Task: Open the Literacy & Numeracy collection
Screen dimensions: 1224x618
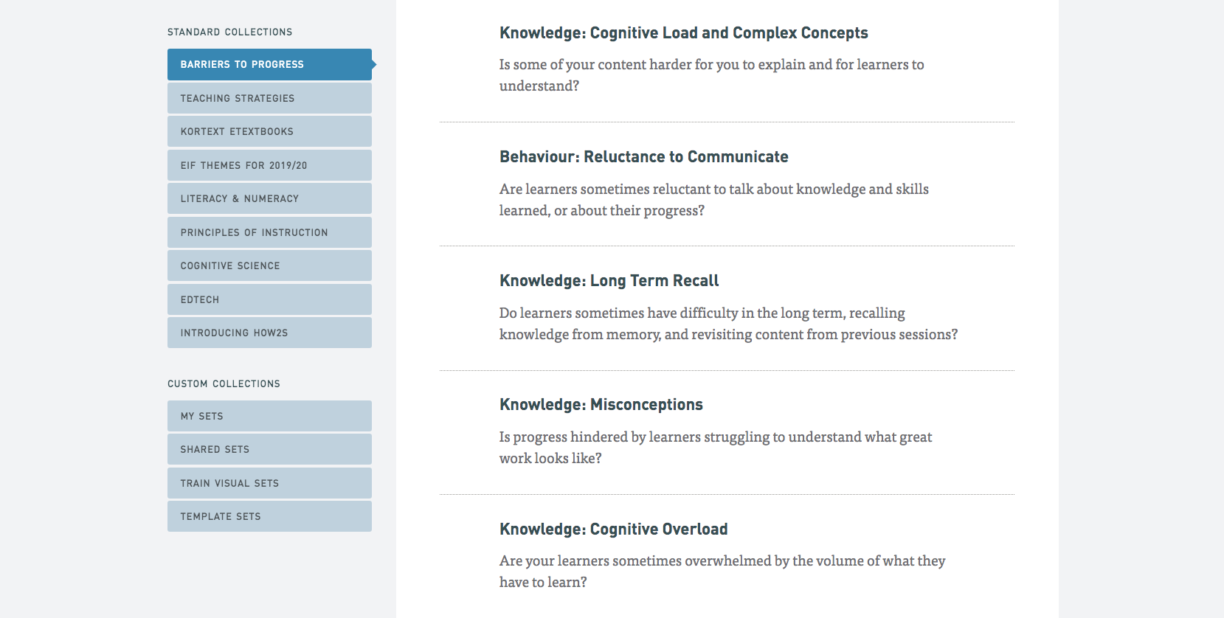Action: [269, 198]
